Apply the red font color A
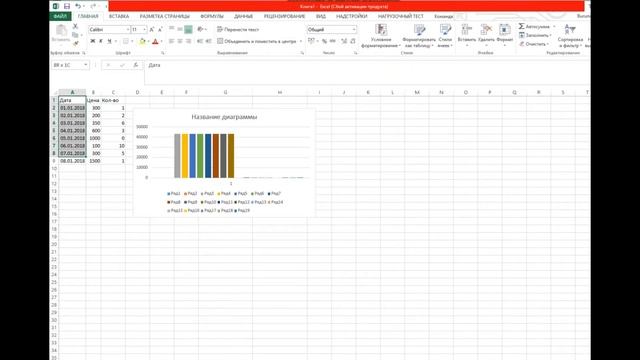640x360 pixels. (155, 41)
